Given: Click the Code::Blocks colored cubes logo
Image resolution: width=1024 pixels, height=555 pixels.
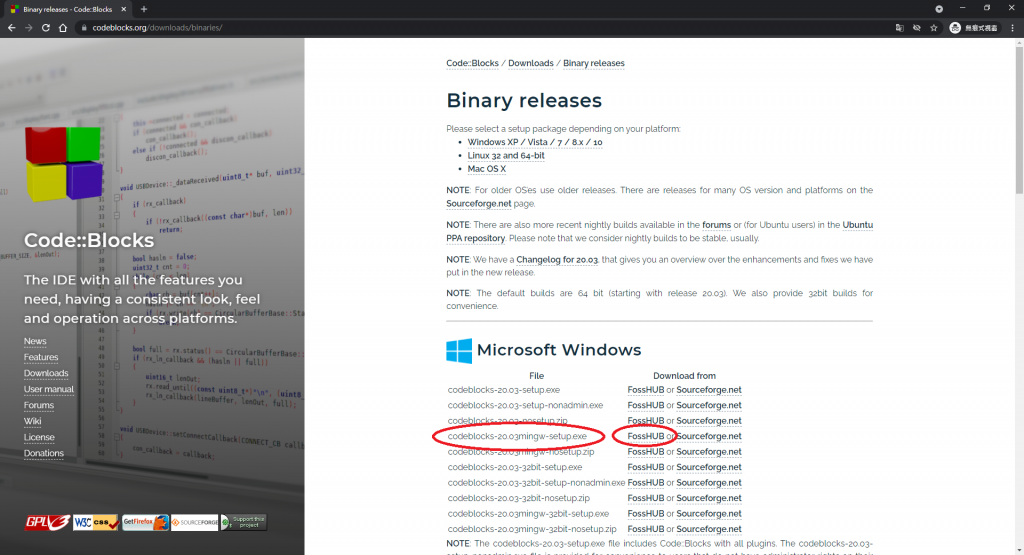Looking at the screenshot, I should pos(63,163).
